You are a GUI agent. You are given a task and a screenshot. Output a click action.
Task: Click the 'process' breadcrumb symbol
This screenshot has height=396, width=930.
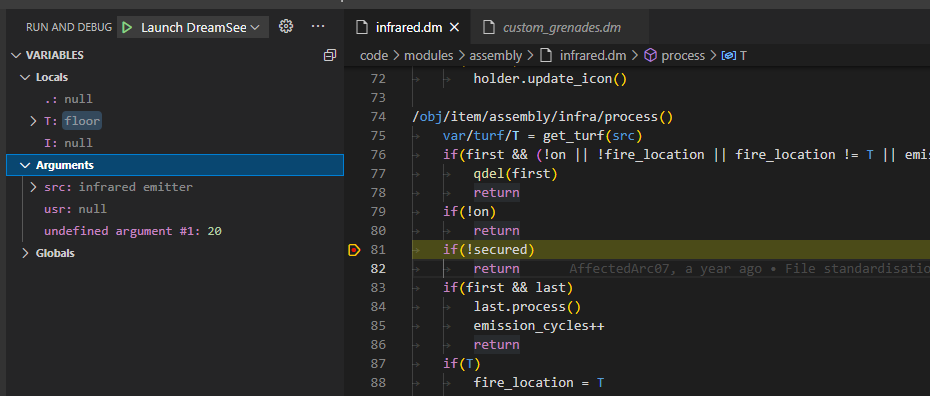(x=674, y=56)
